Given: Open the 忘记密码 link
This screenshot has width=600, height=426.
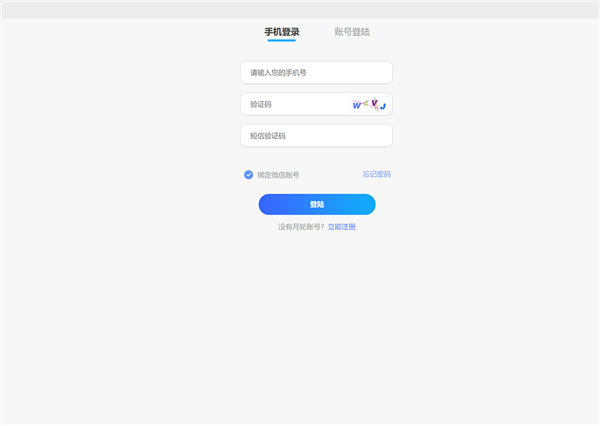Looking at the screenshot, I should point(376,174).
